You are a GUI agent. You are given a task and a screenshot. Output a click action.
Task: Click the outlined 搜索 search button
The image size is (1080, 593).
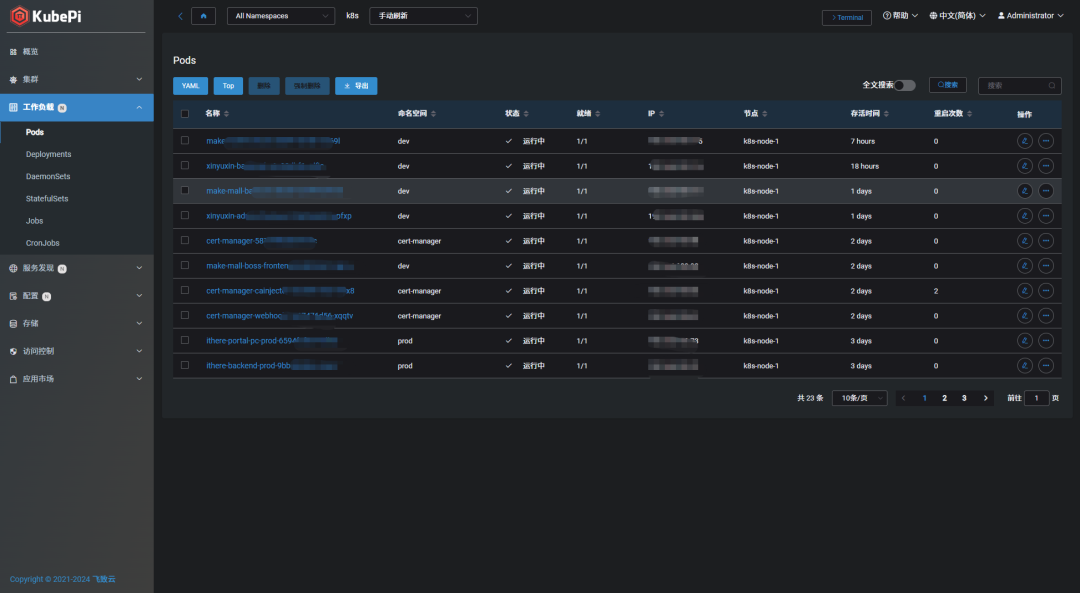[x=948, y=85]
